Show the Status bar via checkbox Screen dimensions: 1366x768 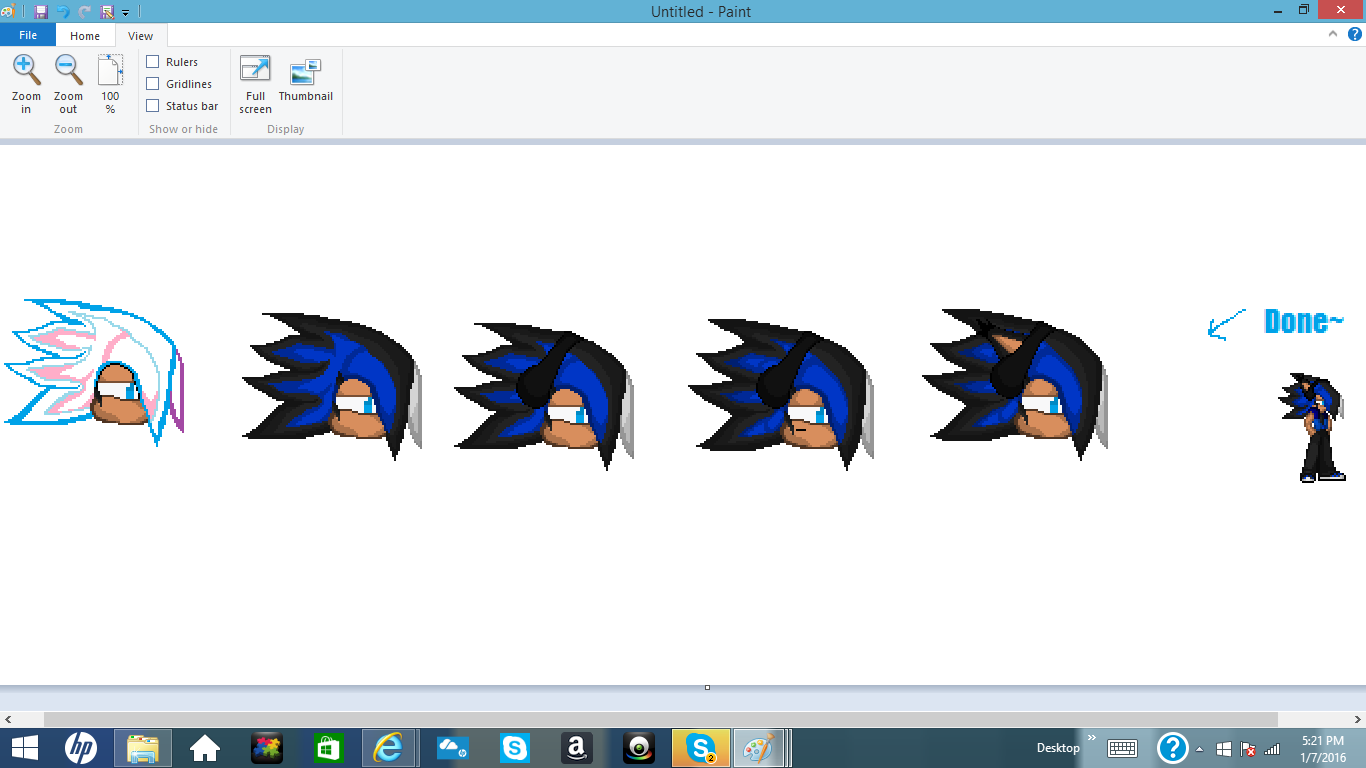pos(153,106)
